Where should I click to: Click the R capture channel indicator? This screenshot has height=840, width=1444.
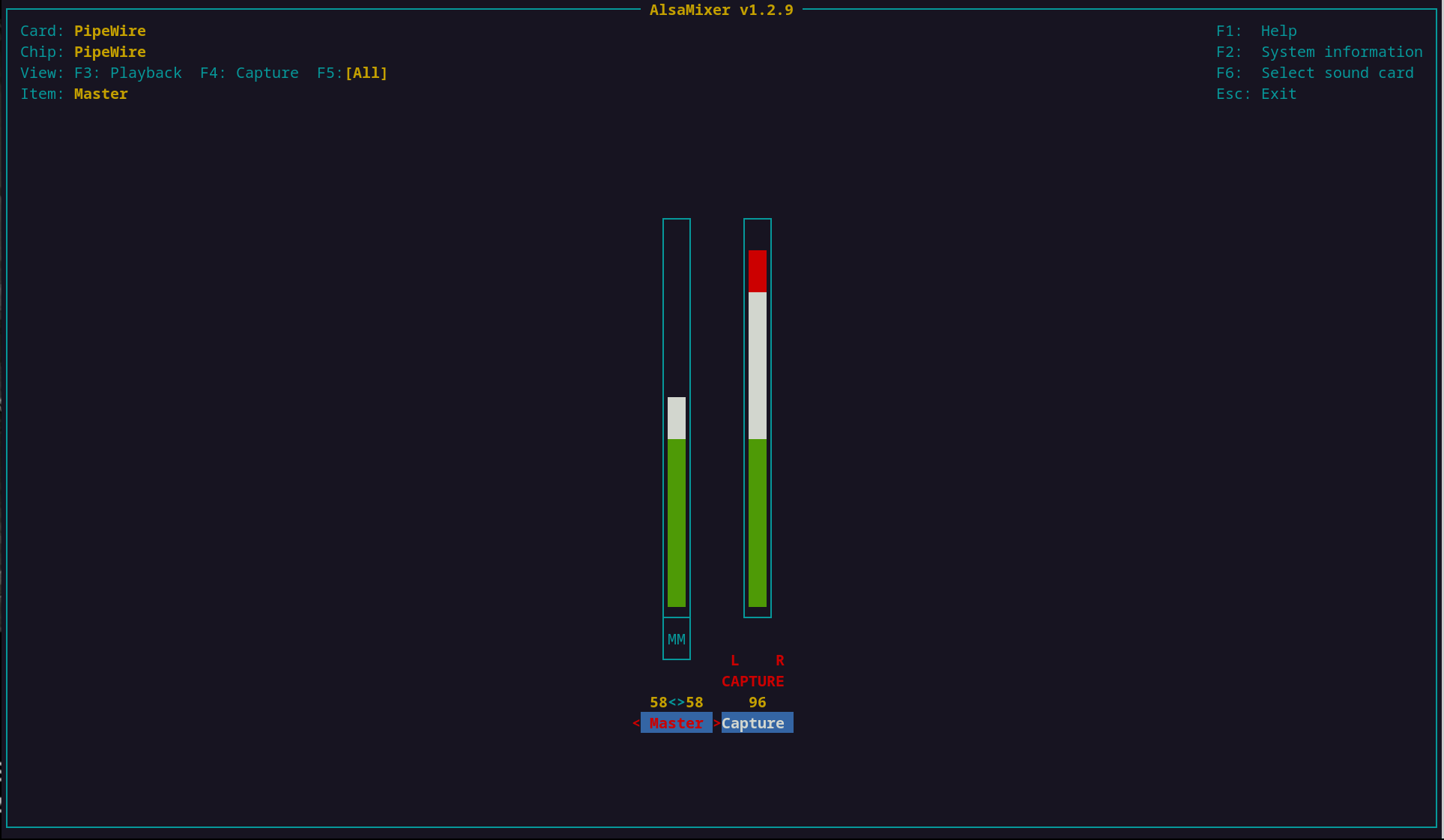point(779,660)
